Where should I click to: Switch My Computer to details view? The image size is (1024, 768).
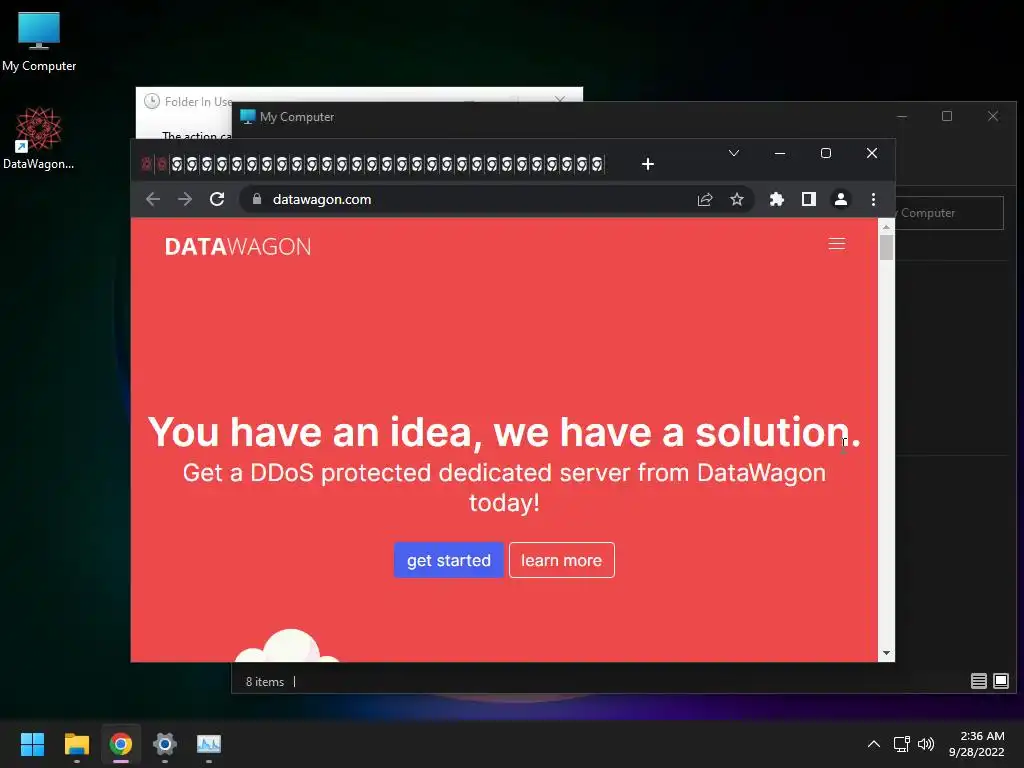978,681
